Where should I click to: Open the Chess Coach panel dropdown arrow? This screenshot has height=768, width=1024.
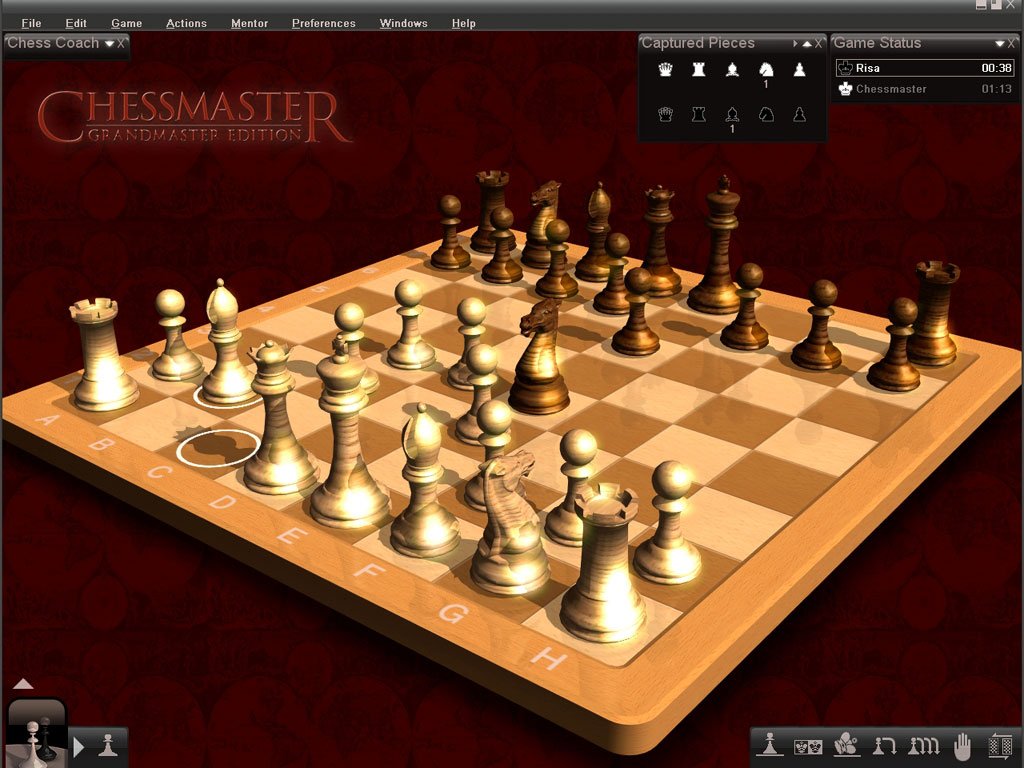click(109, 43)
